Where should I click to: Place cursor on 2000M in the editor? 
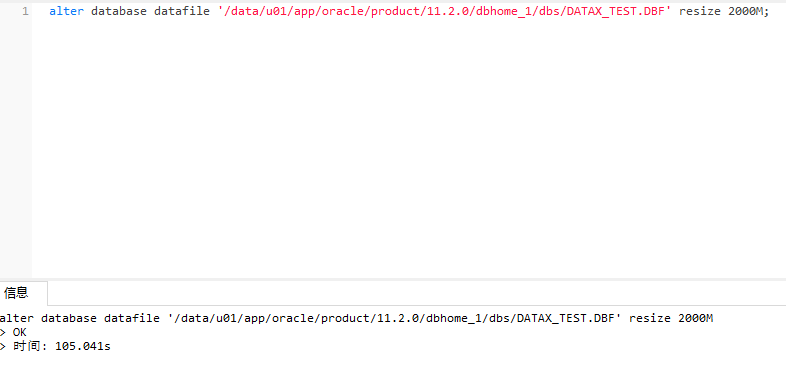tap(745, 11)
